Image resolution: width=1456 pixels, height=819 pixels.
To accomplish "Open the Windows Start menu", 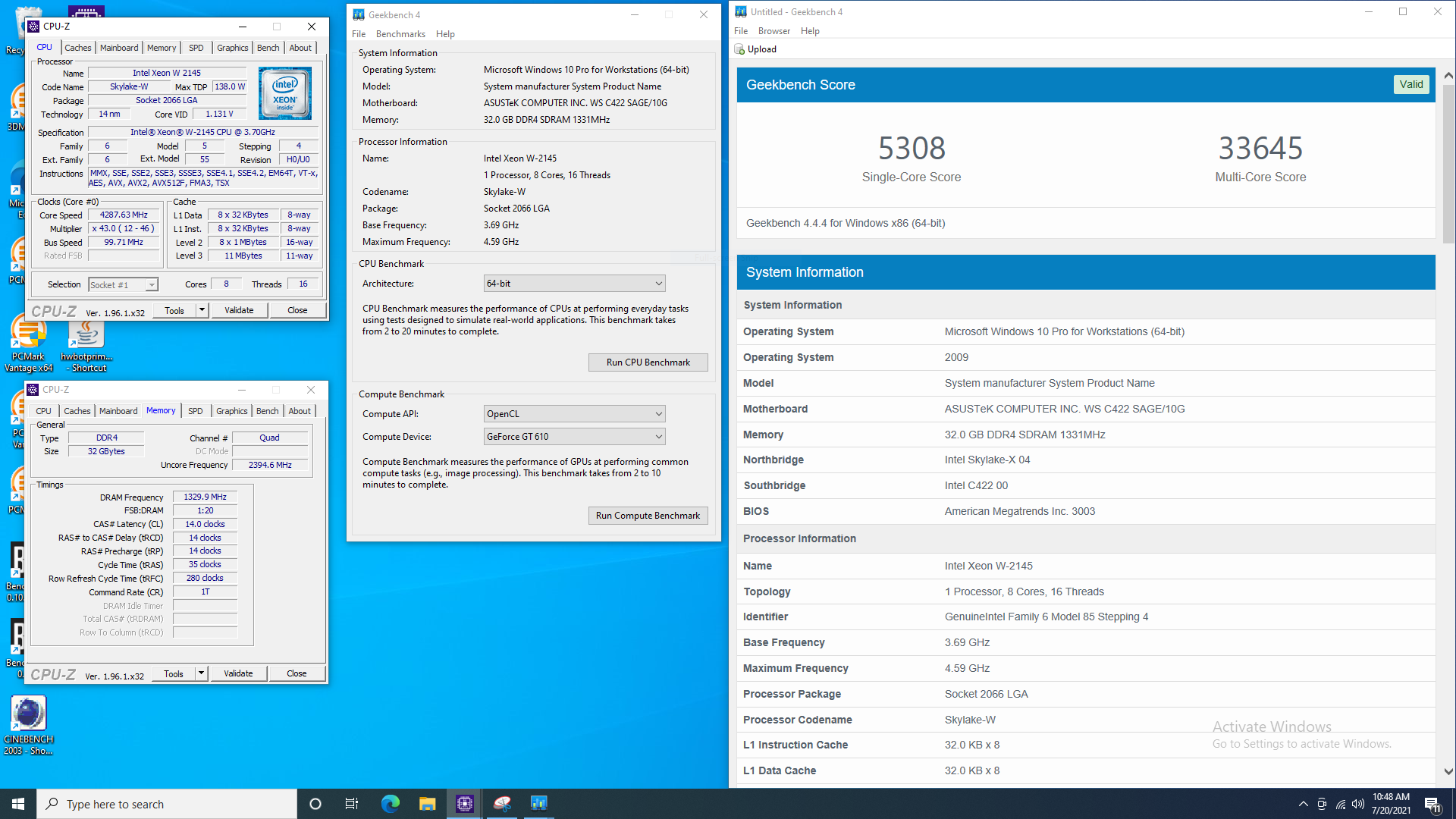I will tap(18, 804).
